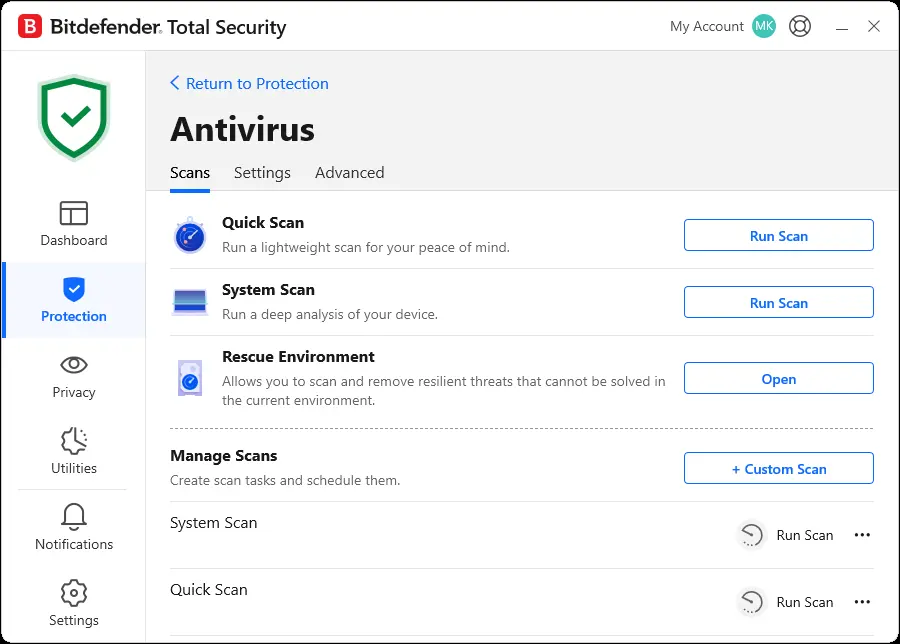Click the support lifebuoy icon in header
The image size is (900, 644).
point(800,26)
